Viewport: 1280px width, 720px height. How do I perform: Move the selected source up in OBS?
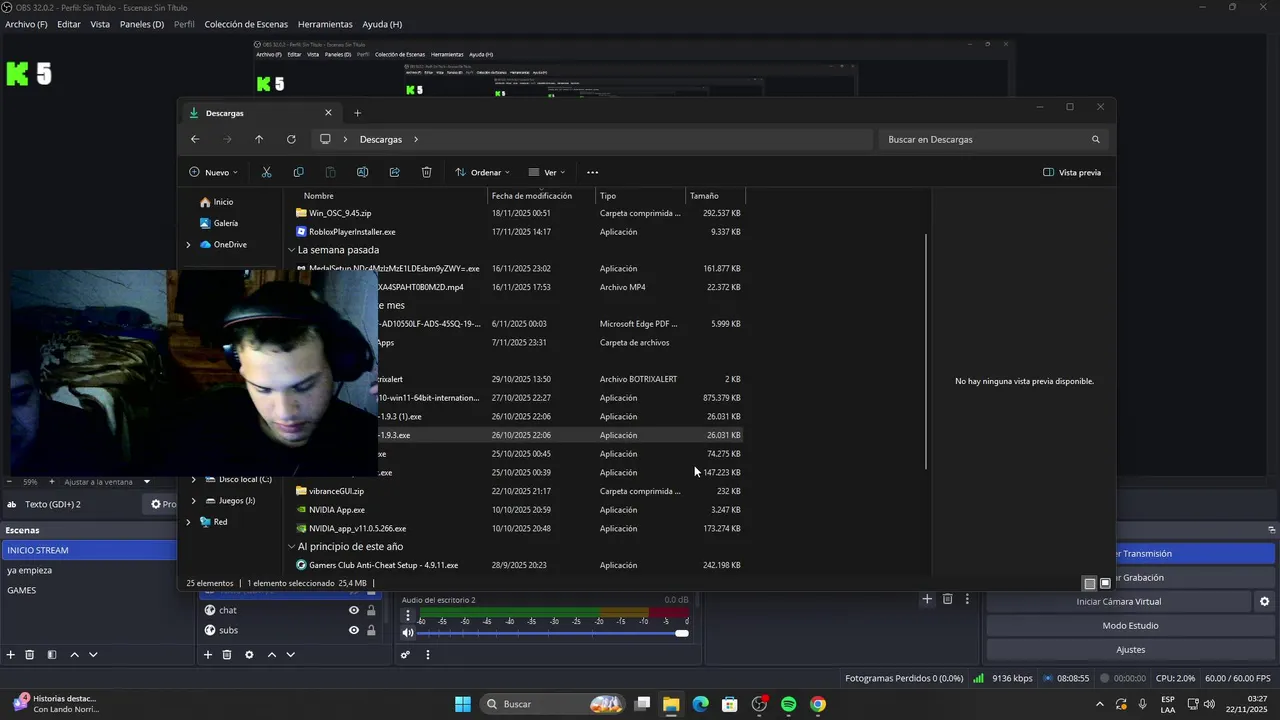click(271, 654)
